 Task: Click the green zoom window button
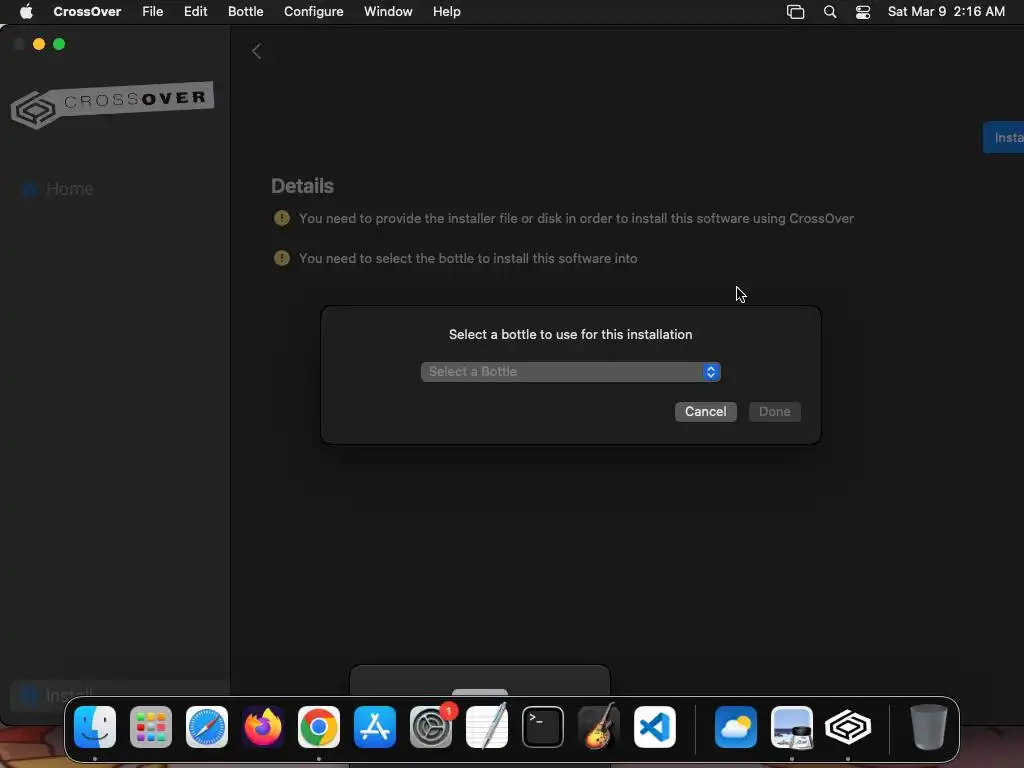tap(59, 44)
